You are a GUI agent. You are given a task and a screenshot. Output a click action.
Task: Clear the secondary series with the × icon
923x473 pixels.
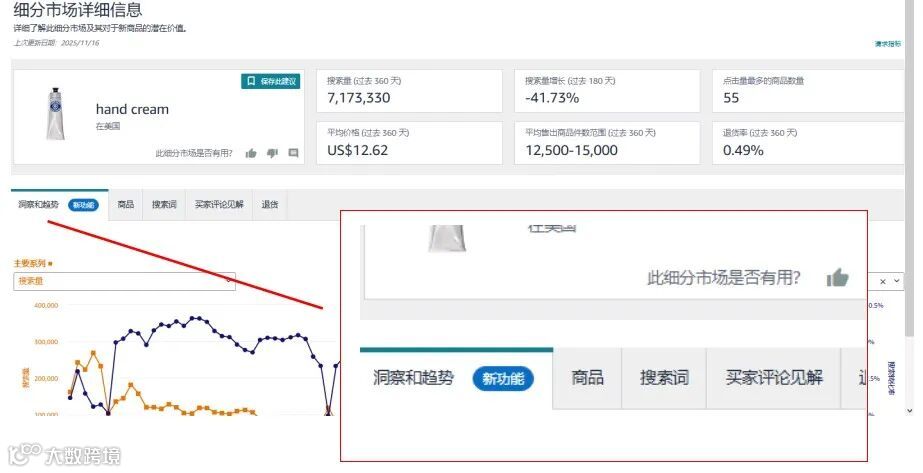point(882,281)
